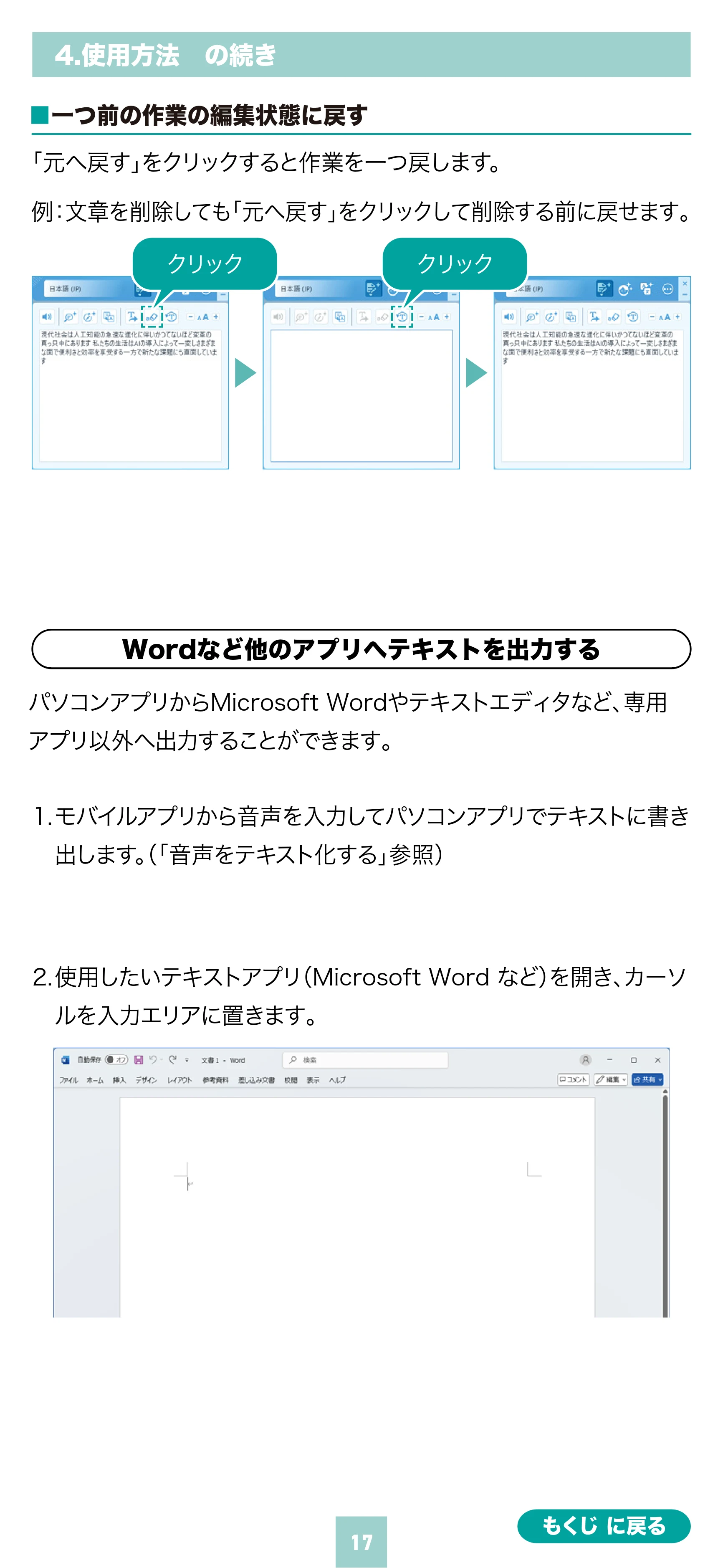Click the undo icon in the empty-text middle panel
This screenshot has height=1568, width=723.
(402, 317)
